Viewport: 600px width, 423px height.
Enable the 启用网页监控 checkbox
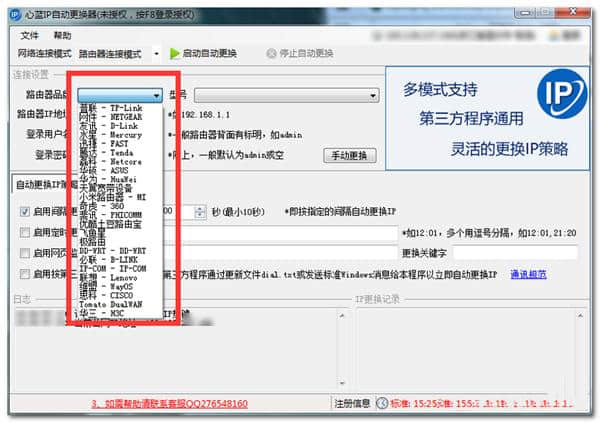tap(25, 253)
